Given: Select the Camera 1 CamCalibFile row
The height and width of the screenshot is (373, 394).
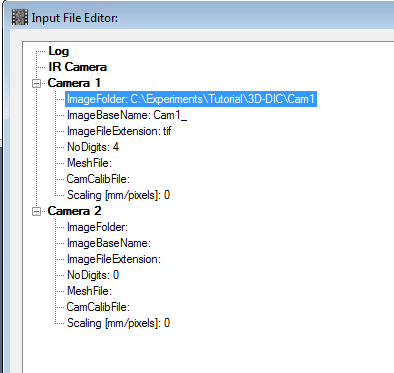Looking at the screenshot, I should click(98, 179).
